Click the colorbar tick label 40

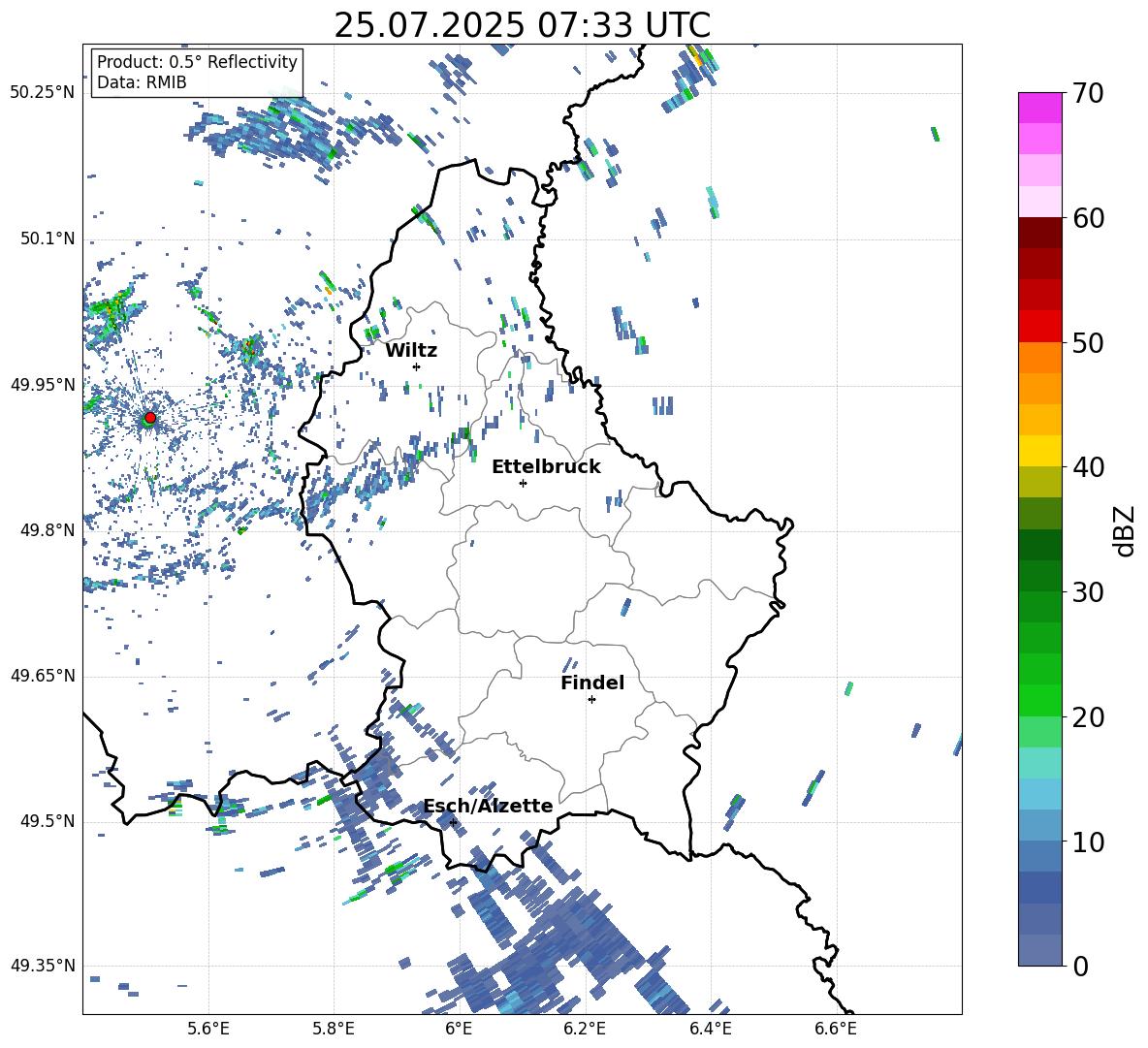point(1088,467)
